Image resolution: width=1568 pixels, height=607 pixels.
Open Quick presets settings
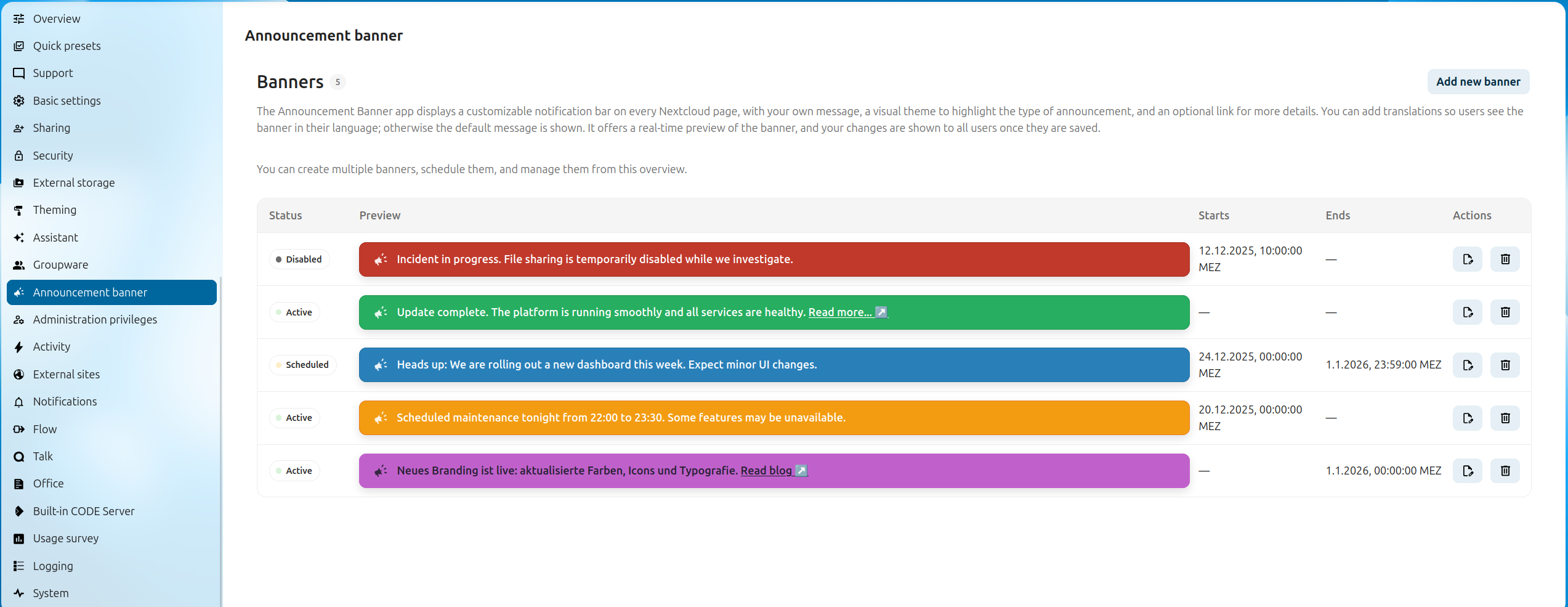point(111,46)
